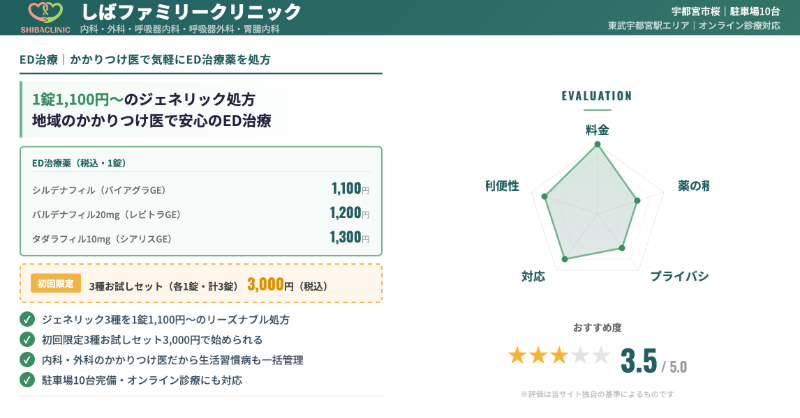800x418 pixels.
Task: Click the 利便性 radar chart label
Action: [x=502, y=187]
